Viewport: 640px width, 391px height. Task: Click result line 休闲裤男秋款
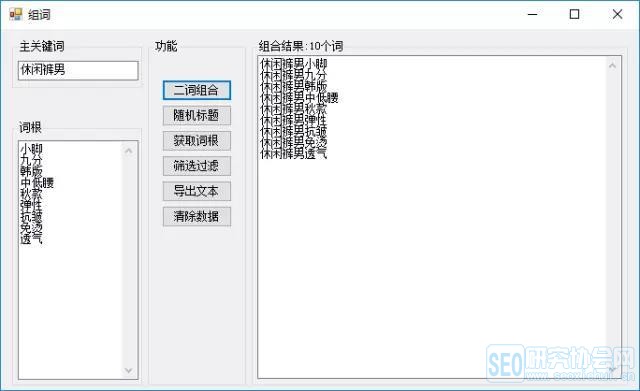tap(294, 109)
